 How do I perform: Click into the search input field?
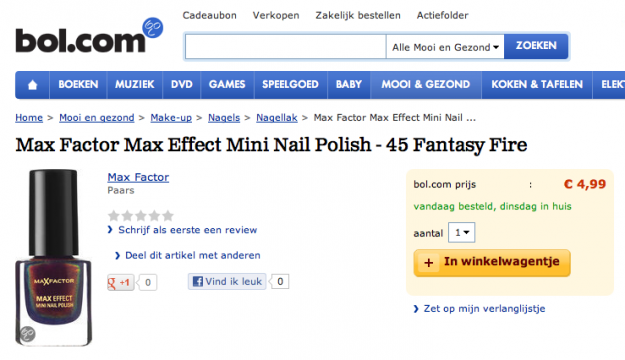[x=285, y=47]
